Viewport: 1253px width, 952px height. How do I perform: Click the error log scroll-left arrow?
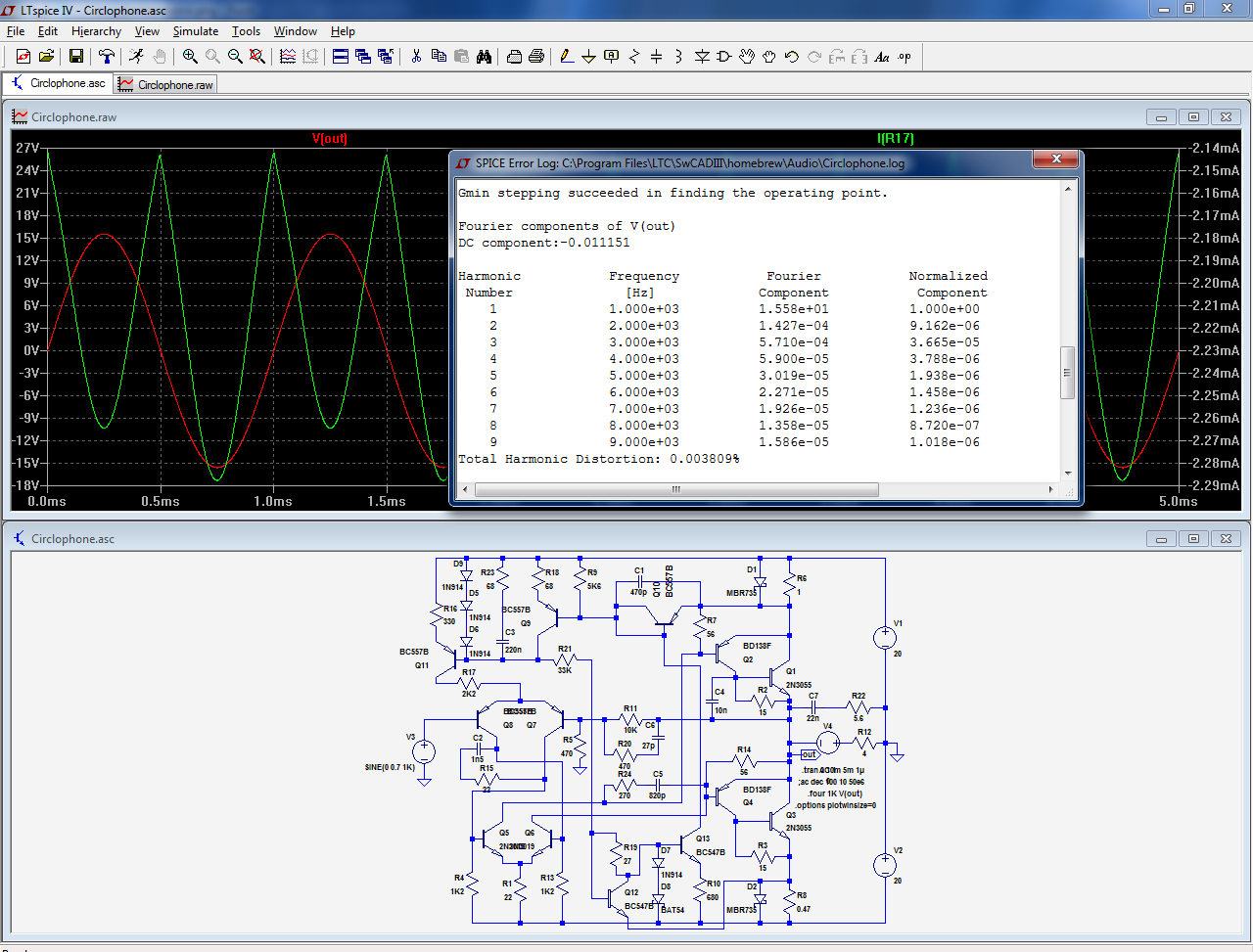pos(465,489)
